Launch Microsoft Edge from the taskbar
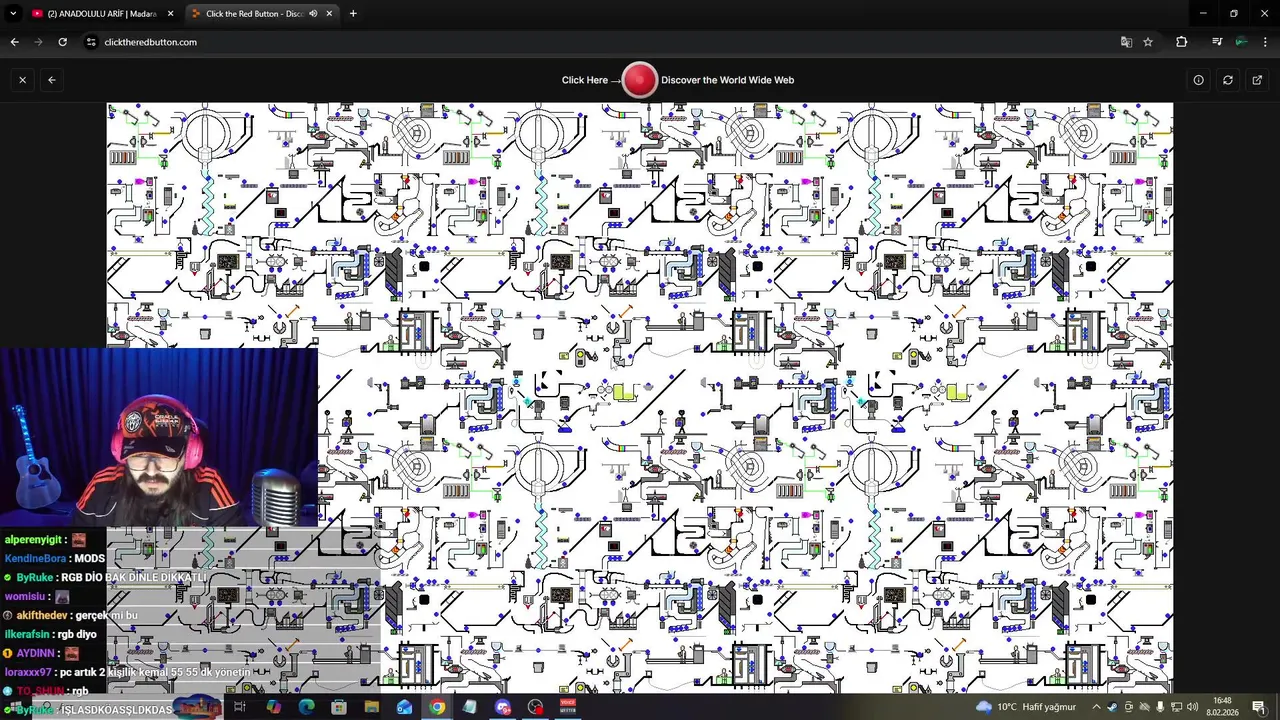The width and height of the screenshot is (1280, 720). coord(306,707)
